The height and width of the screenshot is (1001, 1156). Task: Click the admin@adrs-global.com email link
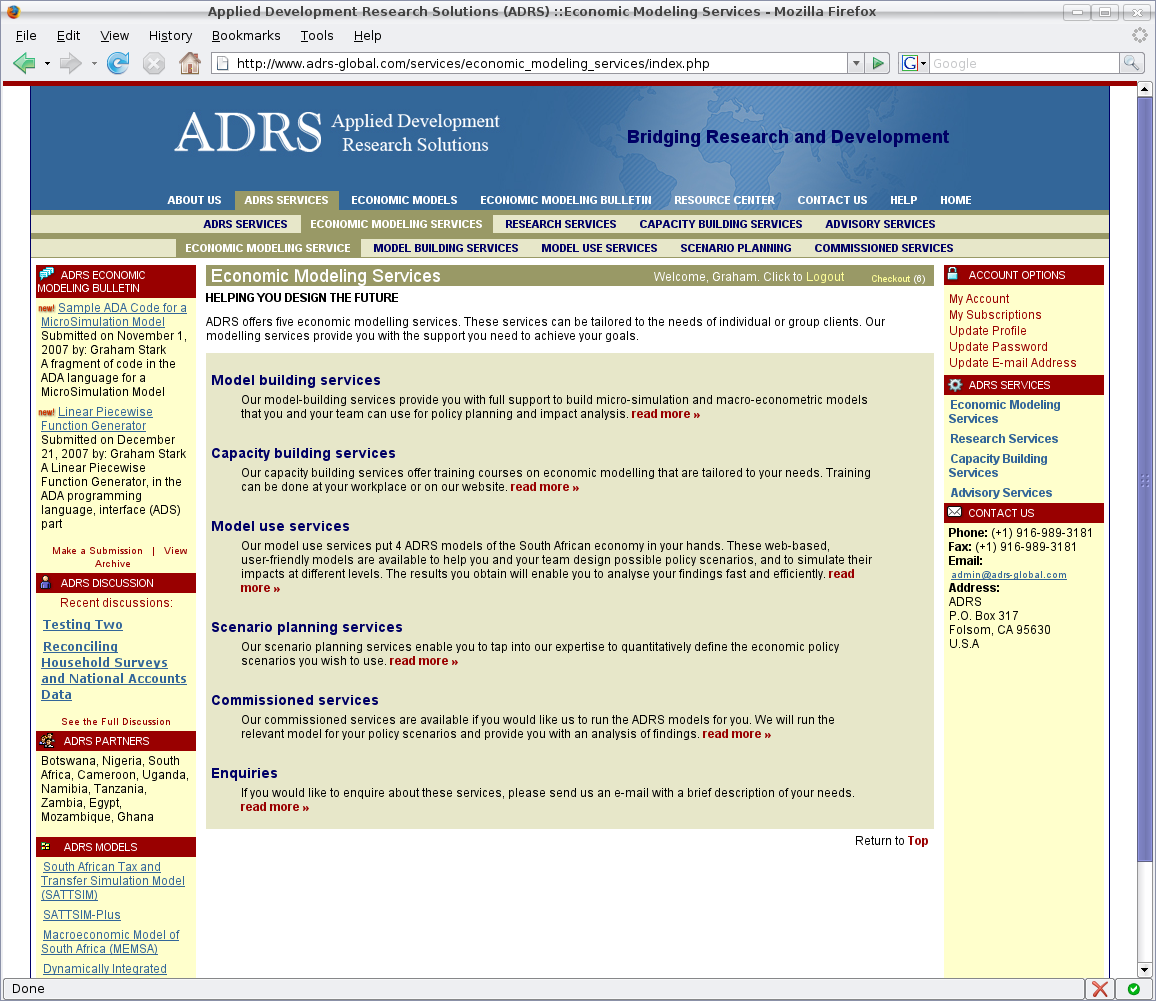coord(1008,575)
